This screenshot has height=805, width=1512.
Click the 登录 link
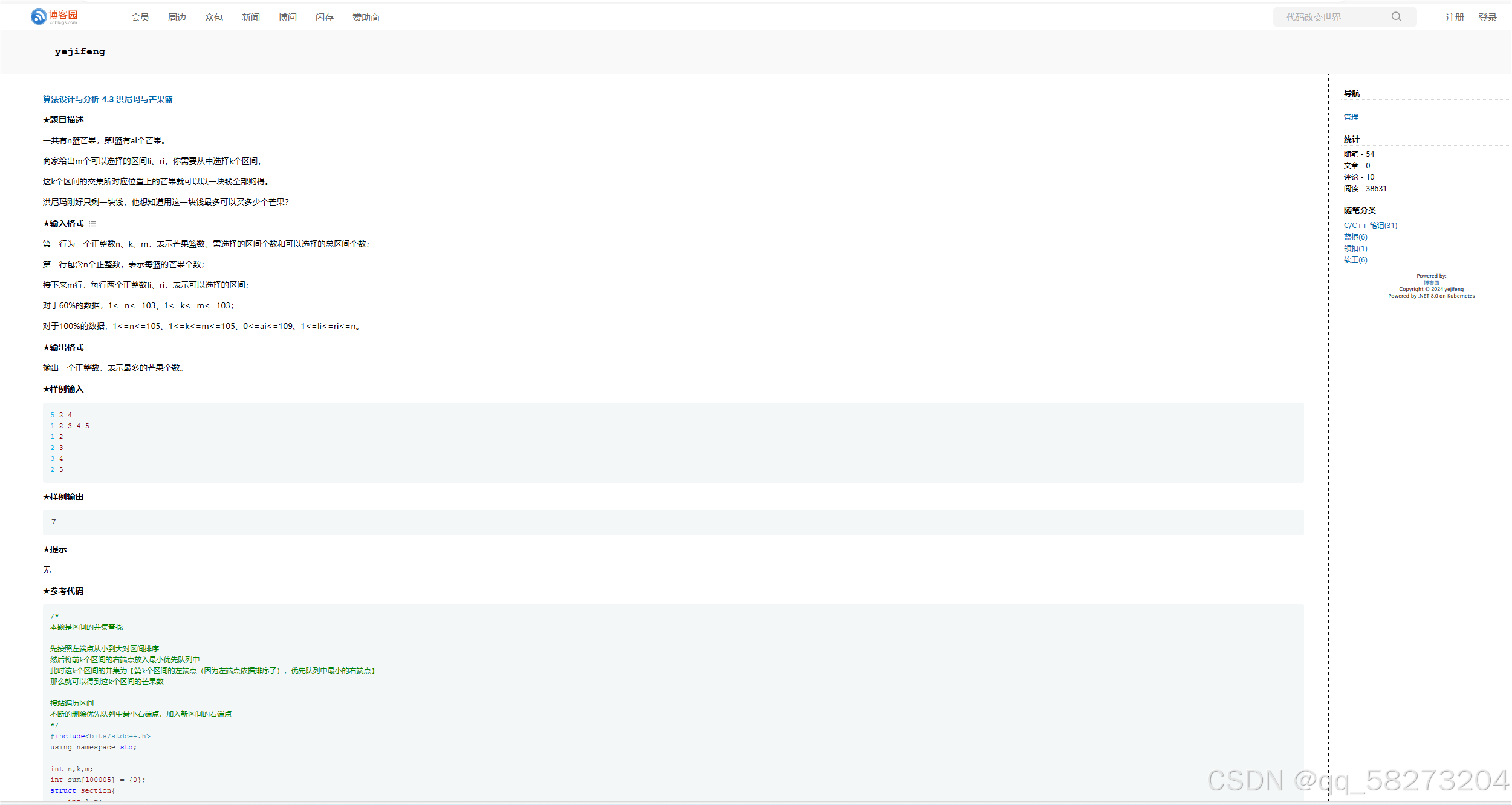1487,18
